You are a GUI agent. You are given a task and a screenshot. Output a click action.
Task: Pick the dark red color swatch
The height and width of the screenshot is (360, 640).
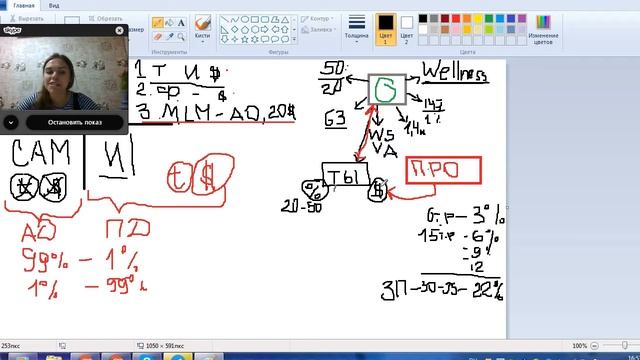click(x=445, y=18)
